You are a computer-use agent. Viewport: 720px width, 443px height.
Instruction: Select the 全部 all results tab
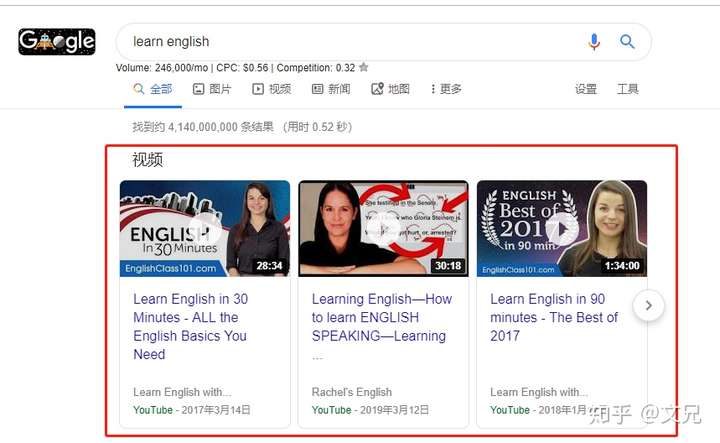pos(153,89)
